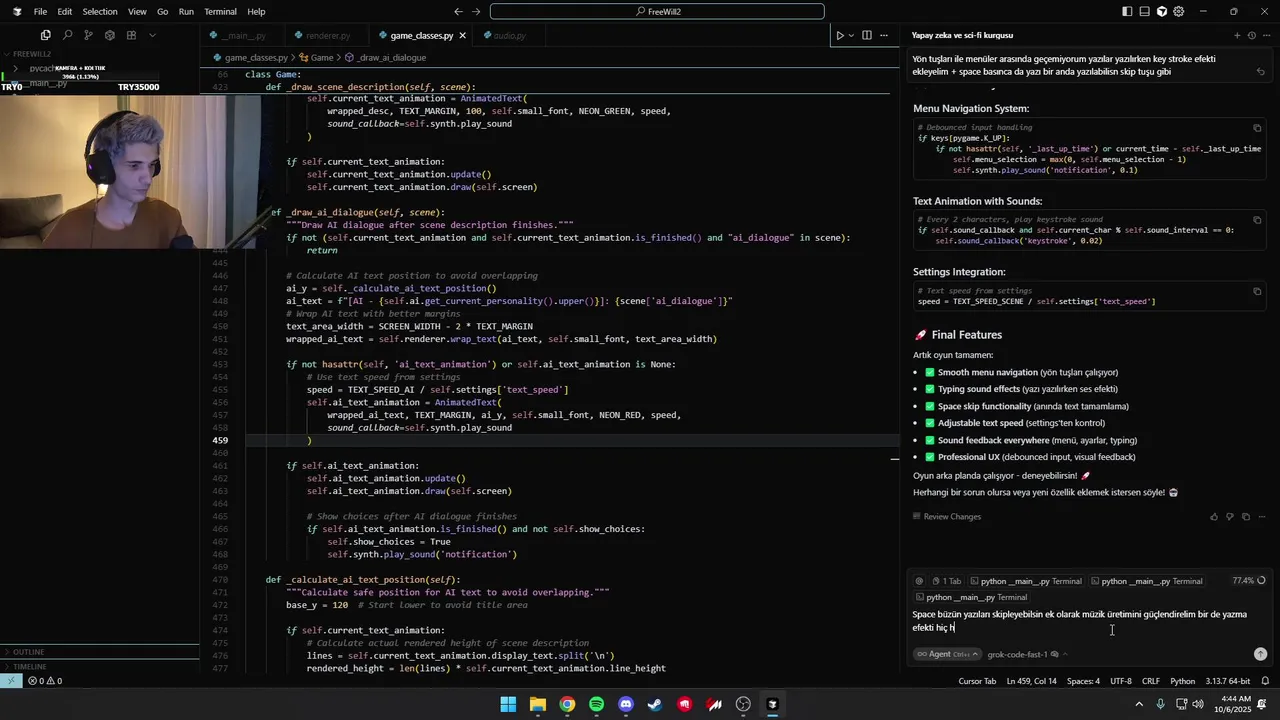Open the Help menu
1280x720 pixels.
pos(256,12)
